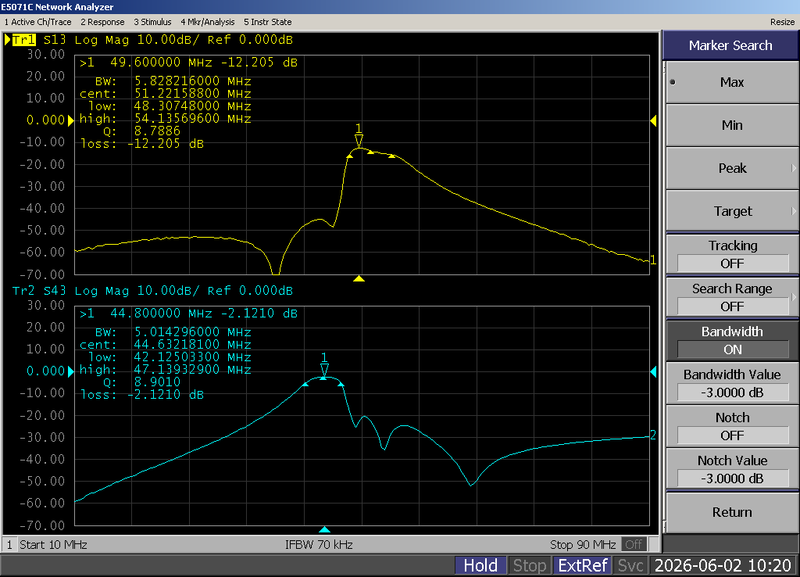Click trace number 1 label at right of Tr1
The height and width of the screenshot is (577, 800).
tap(653, 260)
